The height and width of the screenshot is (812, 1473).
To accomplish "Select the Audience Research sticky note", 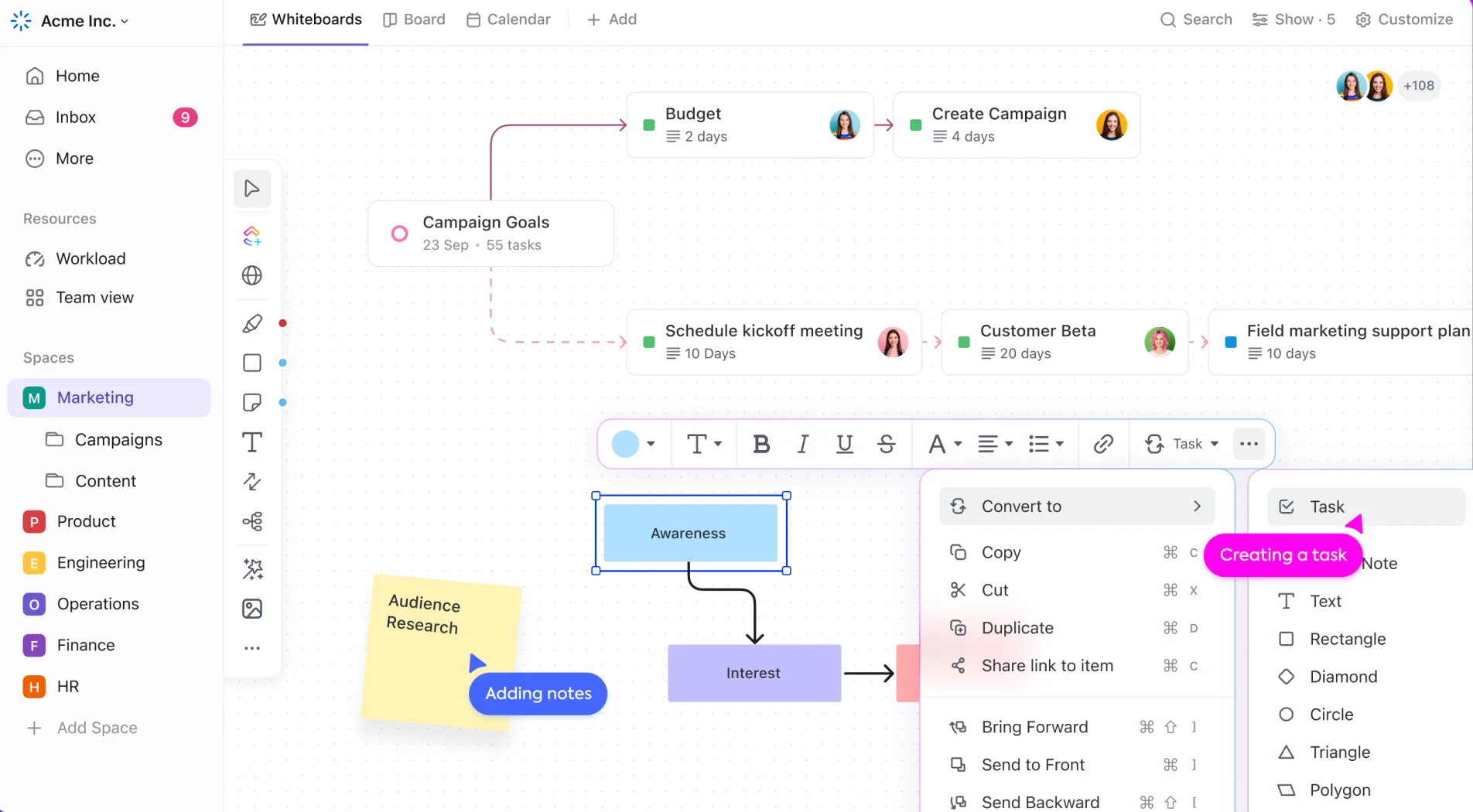I will point(442,651).
